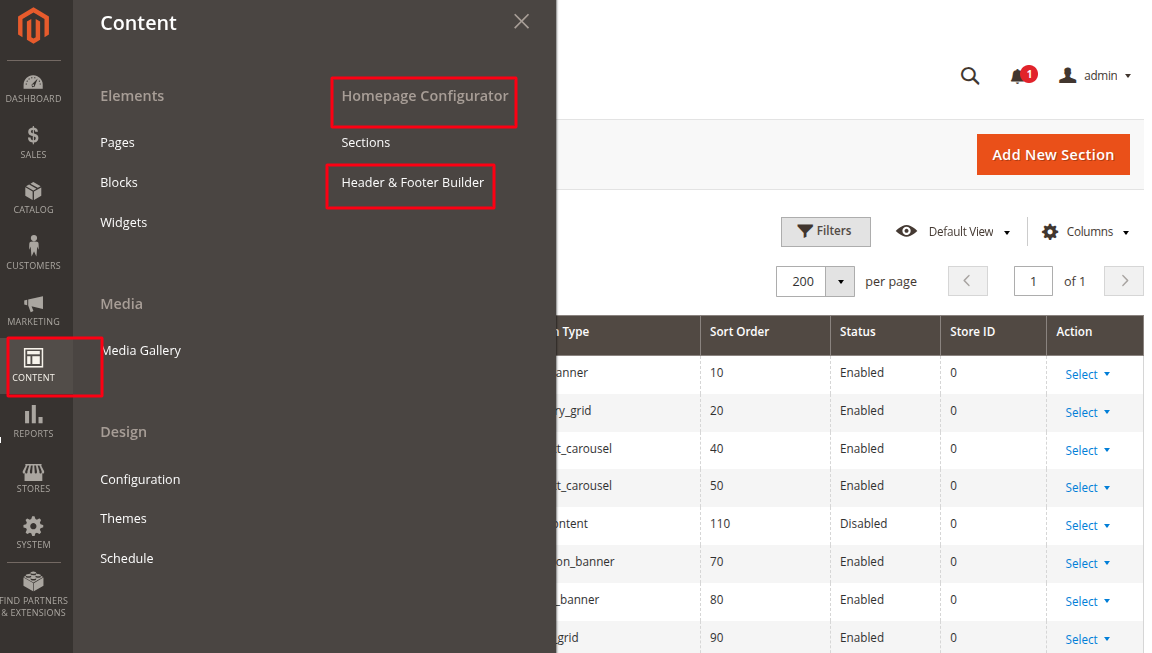Image resolution: width=1152 pixels, height=653 pixels.
Task: Open Select action for sort order 70
Action: click(x=1087, y=563)
